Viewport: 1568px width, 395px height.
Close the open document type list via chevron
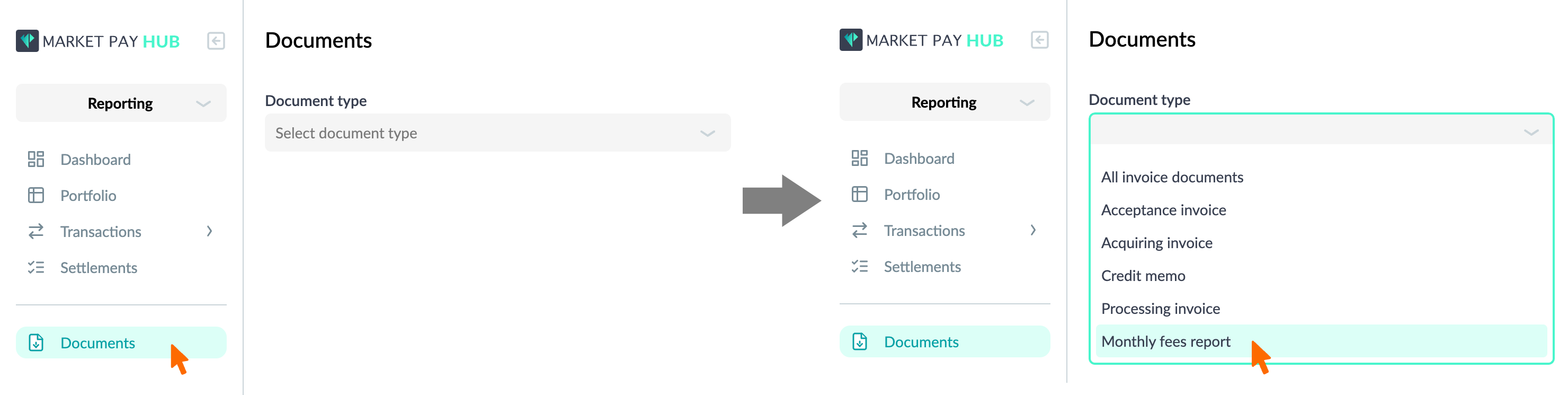(1530, 132)
